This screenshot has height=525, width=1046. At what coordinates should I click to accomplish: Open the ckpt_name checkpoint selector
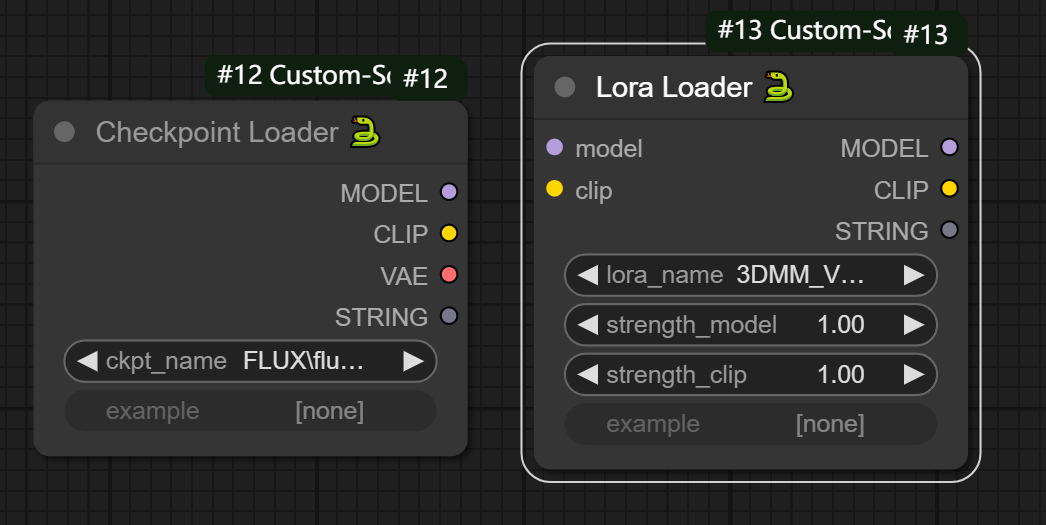[x=250, y=361]
